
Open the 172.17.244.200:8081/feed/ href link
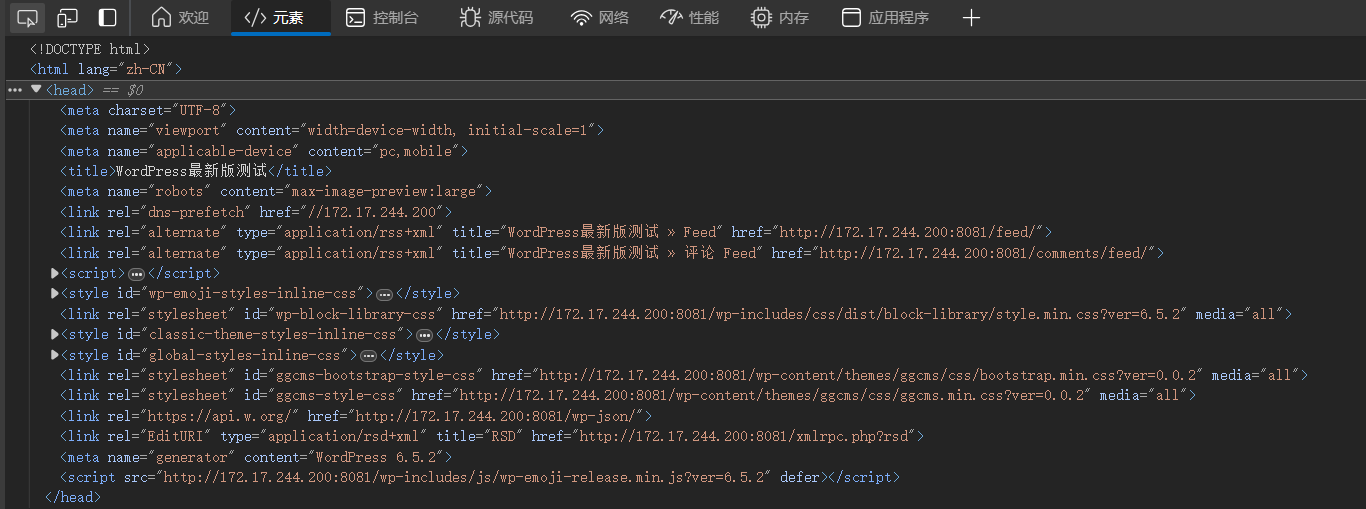[x=911, y=232]
